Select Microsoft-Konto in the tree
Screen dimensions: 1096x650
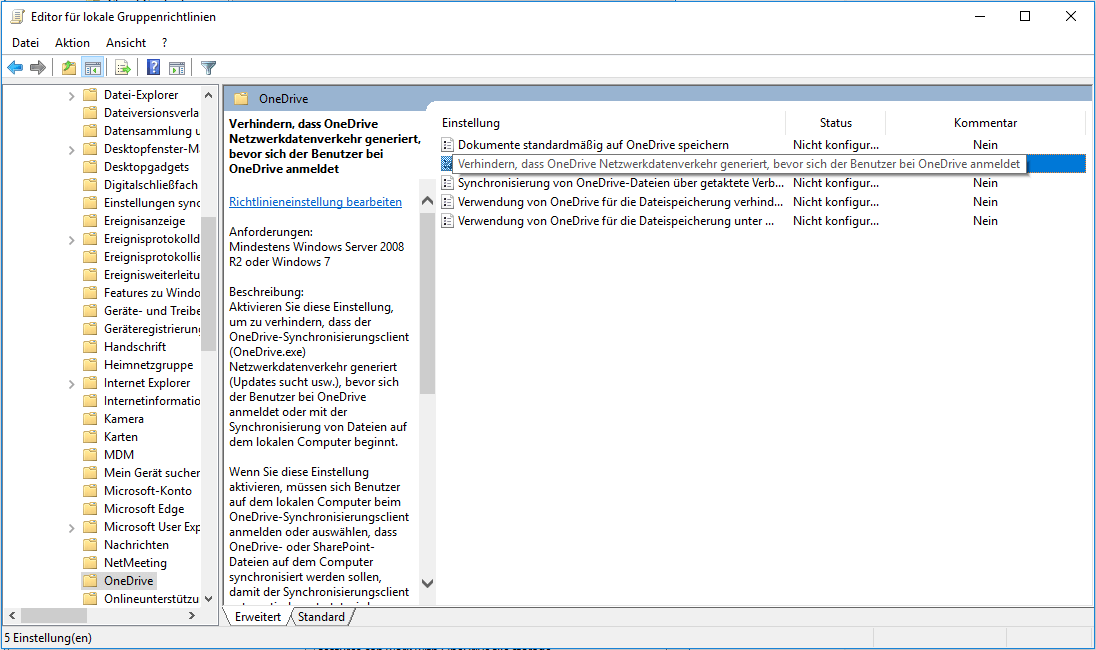(x=147, y=491)
